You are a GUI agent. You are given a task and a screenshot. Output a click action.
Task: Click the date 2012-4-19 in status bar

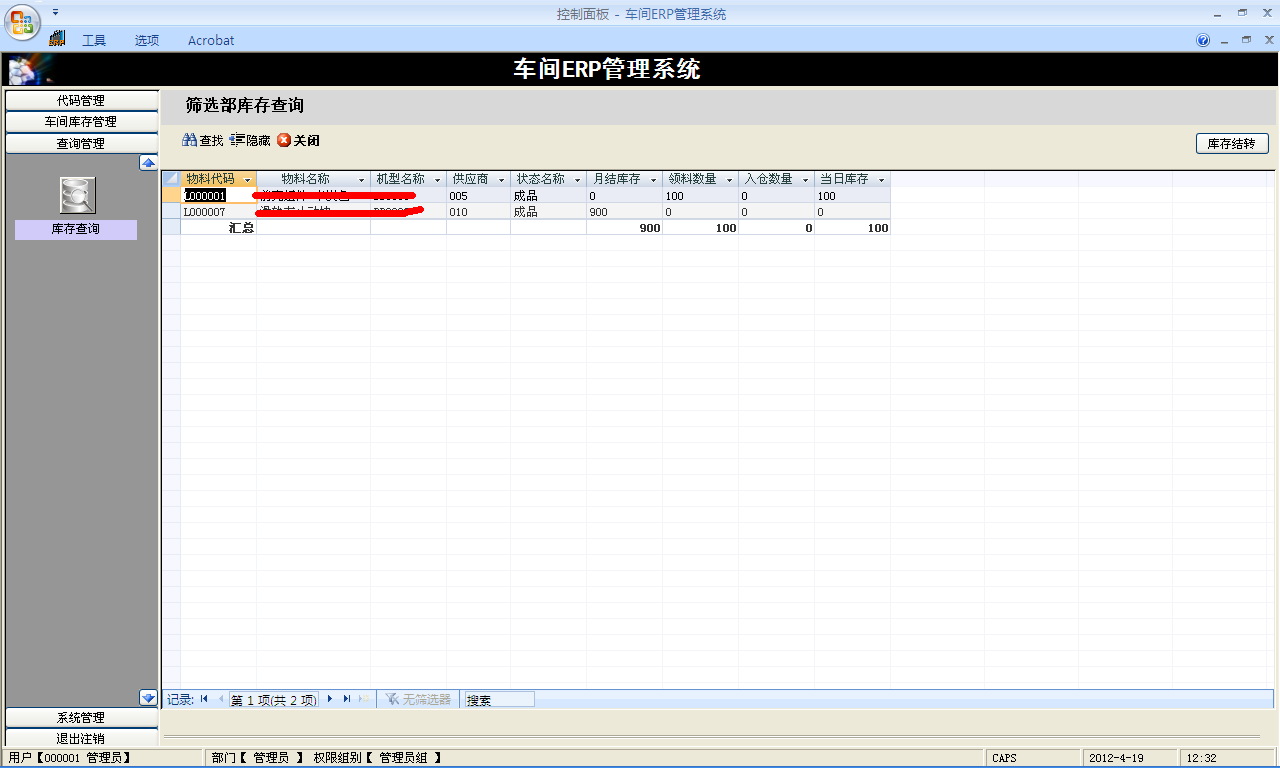tap(1115, 758)
